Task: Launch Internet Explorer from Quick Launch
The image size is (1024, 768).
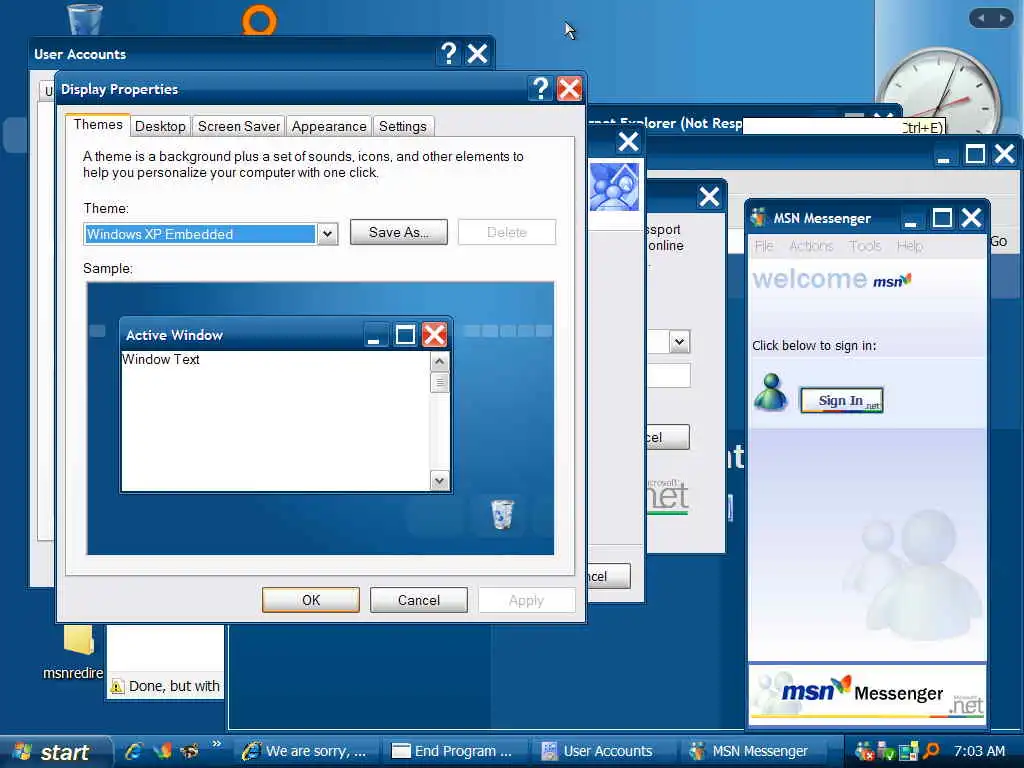Action: pos(134,751)
